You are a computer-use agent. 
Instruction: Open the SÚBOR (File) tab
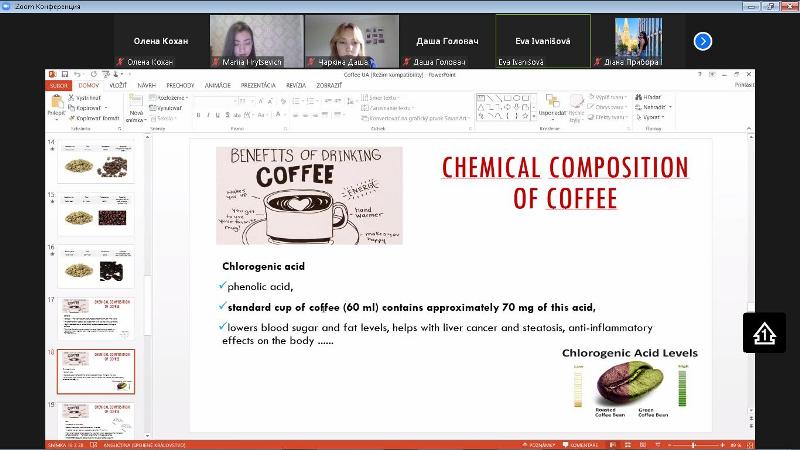click(x=59, y=86)
